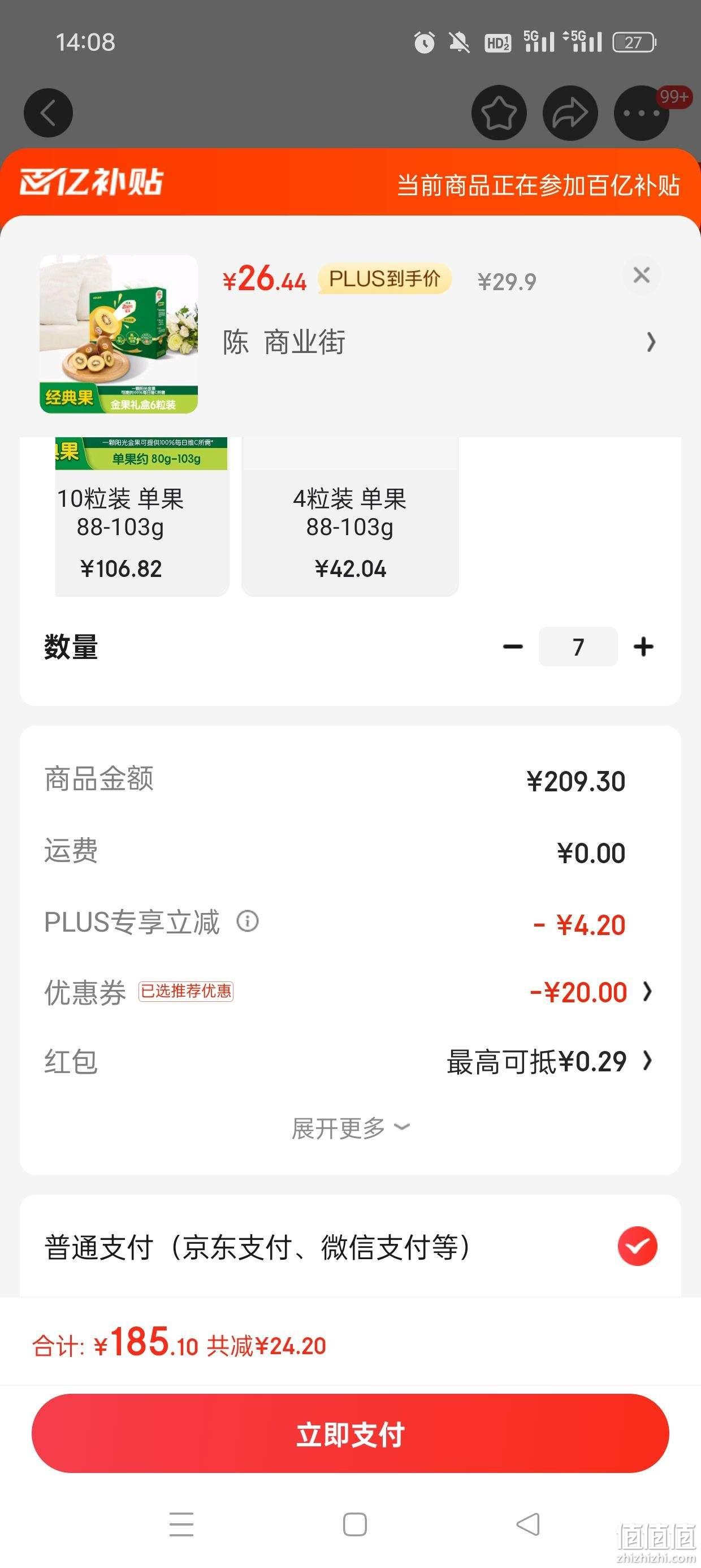Change delivery address 陈 商业街

coord(437,342)
